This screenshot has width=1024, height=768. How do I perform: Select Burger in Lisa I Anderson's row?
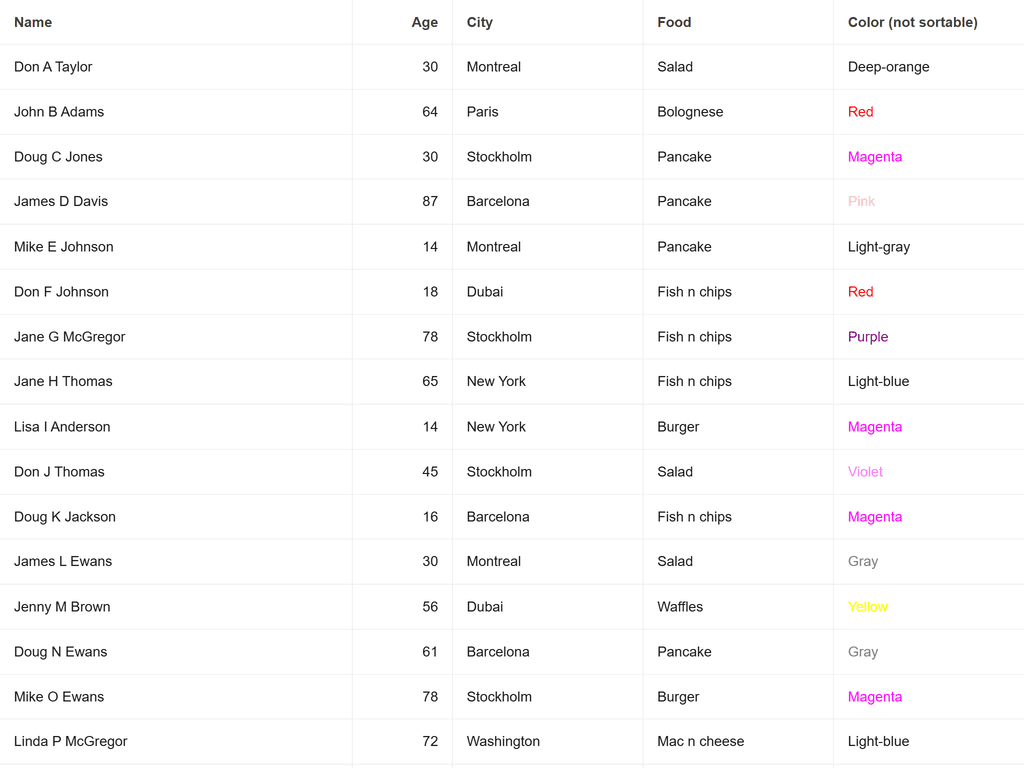tap(678, 427)
